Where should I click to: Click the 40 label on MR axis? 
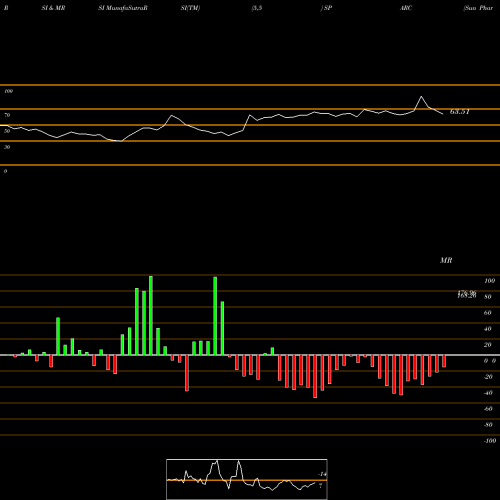[x=488, y=329]
